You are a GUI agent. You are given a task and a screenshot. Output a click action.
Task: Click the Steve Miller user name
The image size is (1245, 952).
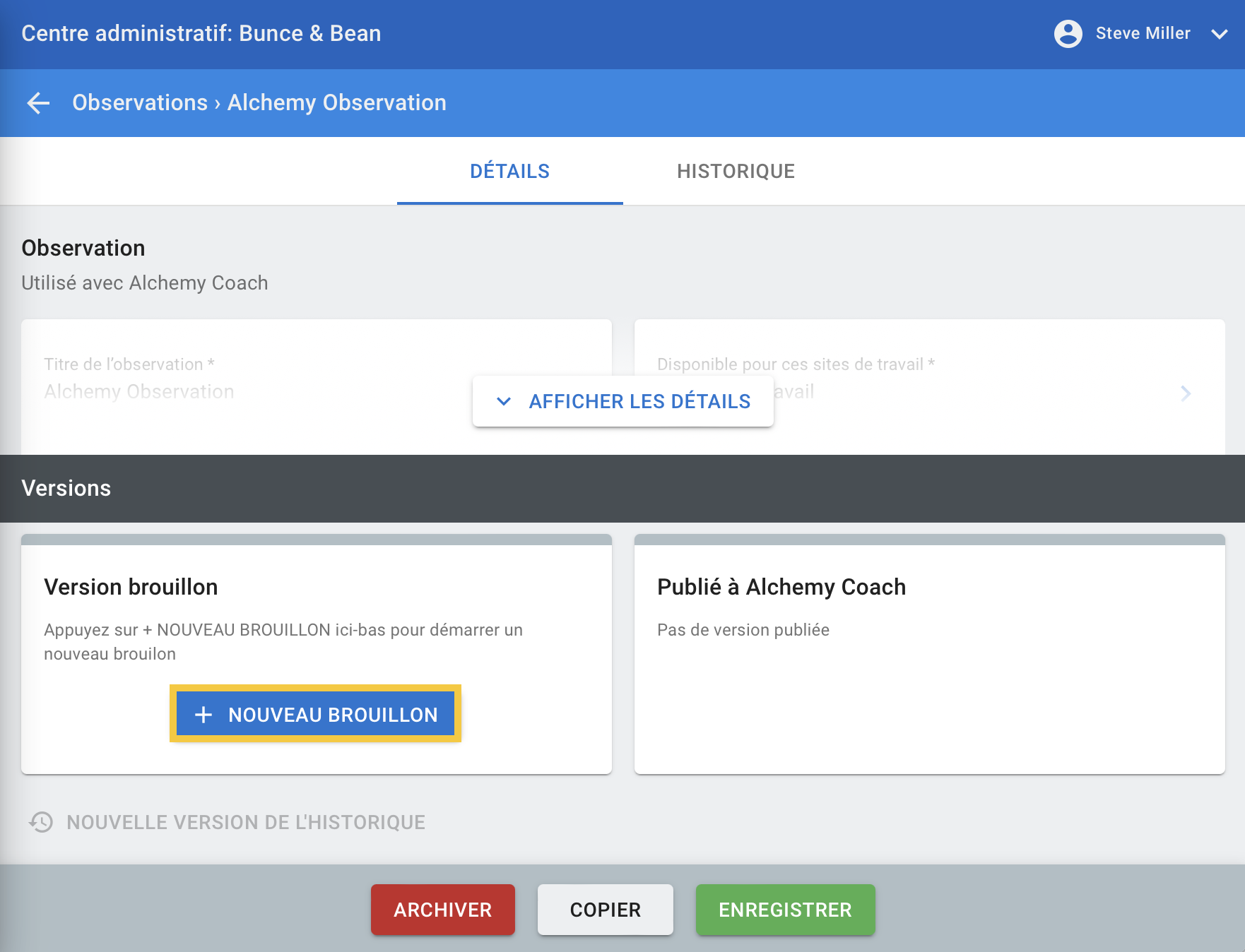pyautogui.click(x=1143, y=33)
